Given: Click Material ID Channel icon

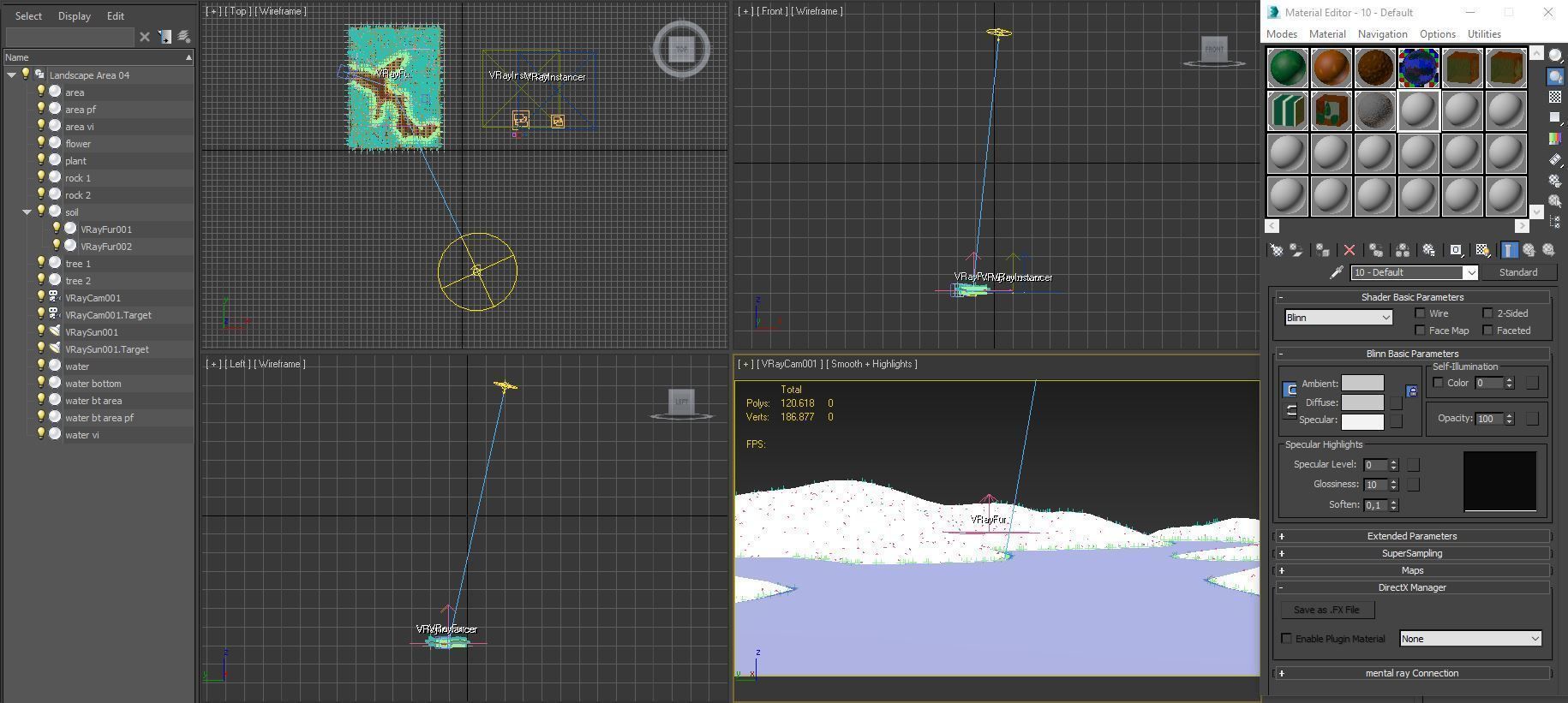Looking at the screenshot, I should [1456, 250].
